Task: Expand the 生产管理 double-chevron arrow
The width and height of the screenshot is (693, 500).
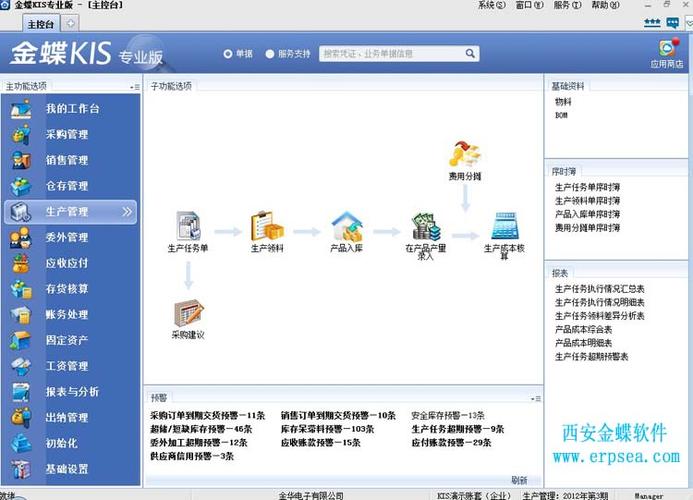Action: pyautogui.click(x=127, y=212)
